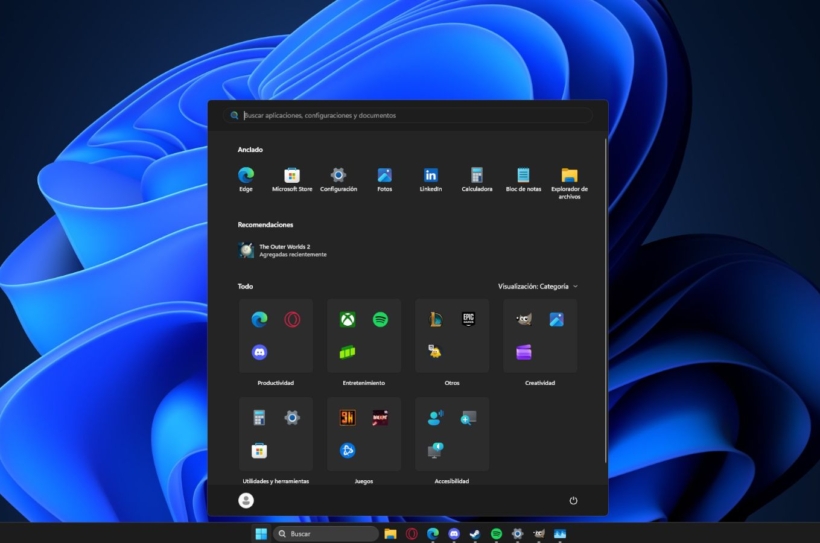Open Discord from the taskbar
820x543 pixels.
[x=454, y=534]
